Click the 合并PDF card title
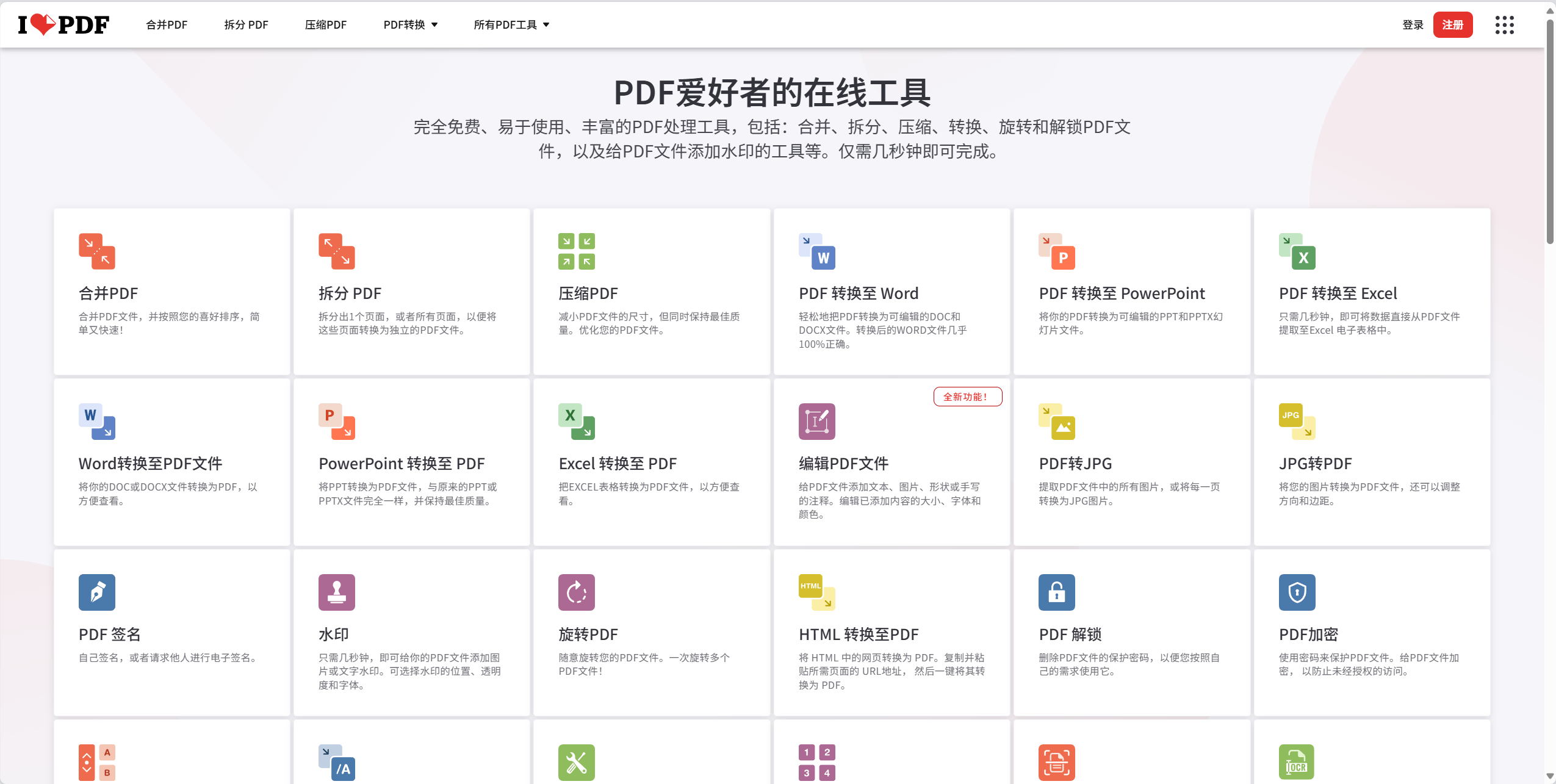Viewport: 1556px width, 784px height. [109, 293]
